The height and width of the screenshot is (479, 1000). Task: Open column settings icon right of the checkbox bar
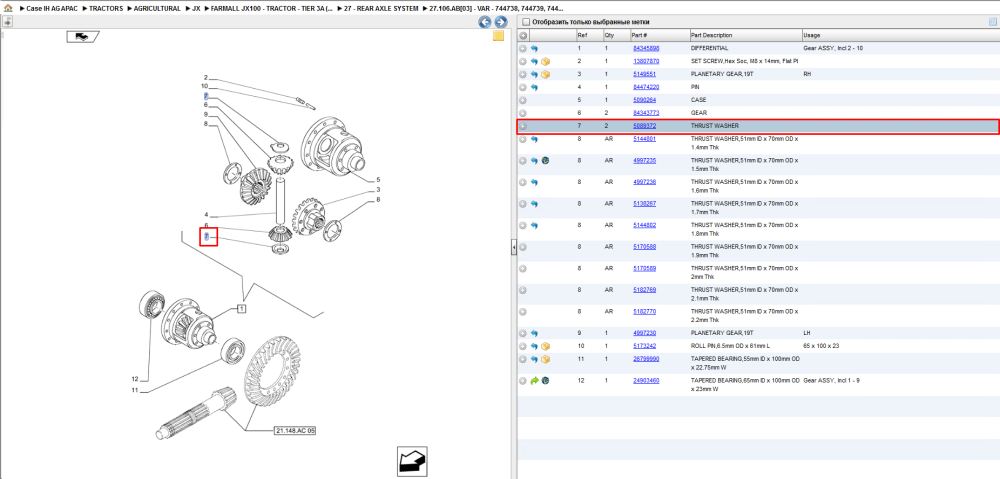click(x=992, y=22)
